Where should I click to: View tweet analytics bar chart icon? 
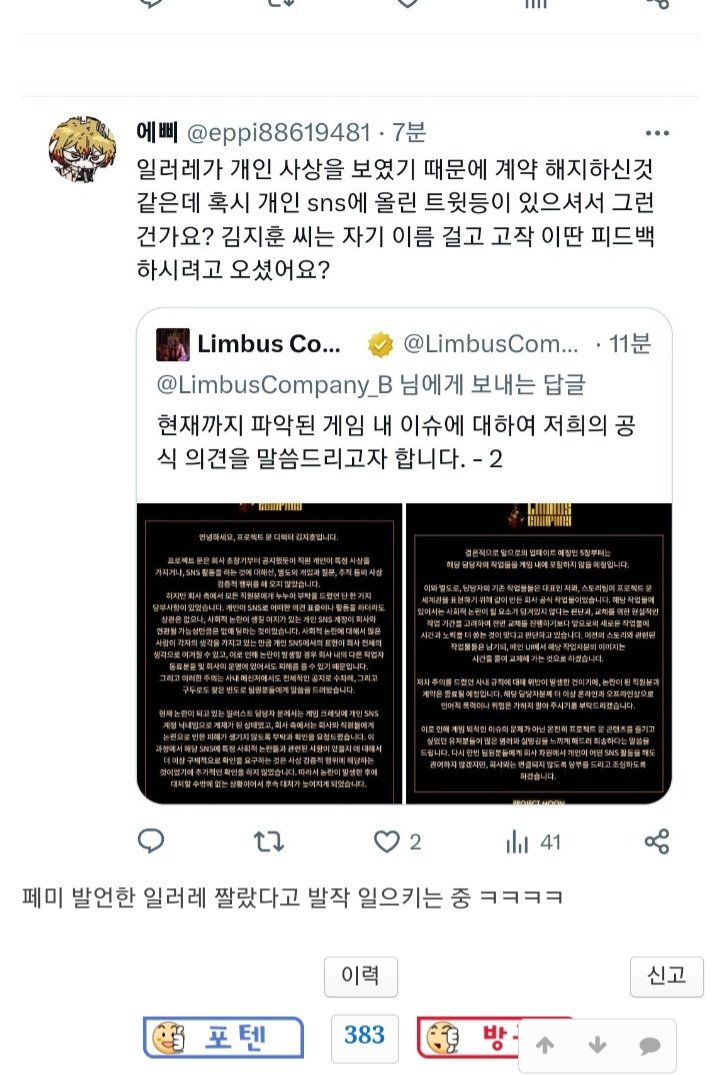[518, 841]
